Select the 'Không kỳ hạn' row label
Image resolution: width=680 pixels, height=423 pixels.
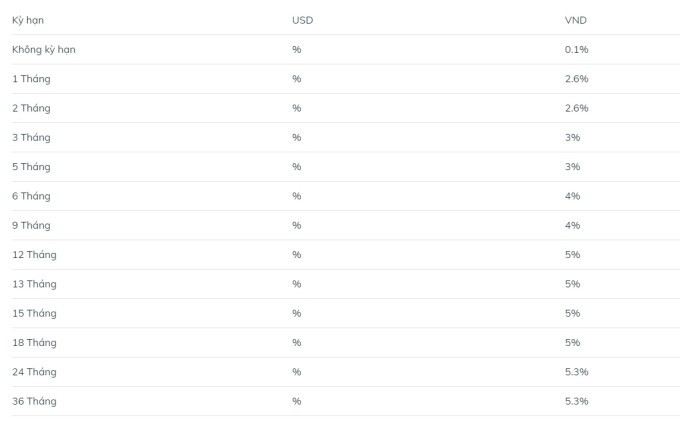point(43,49)
